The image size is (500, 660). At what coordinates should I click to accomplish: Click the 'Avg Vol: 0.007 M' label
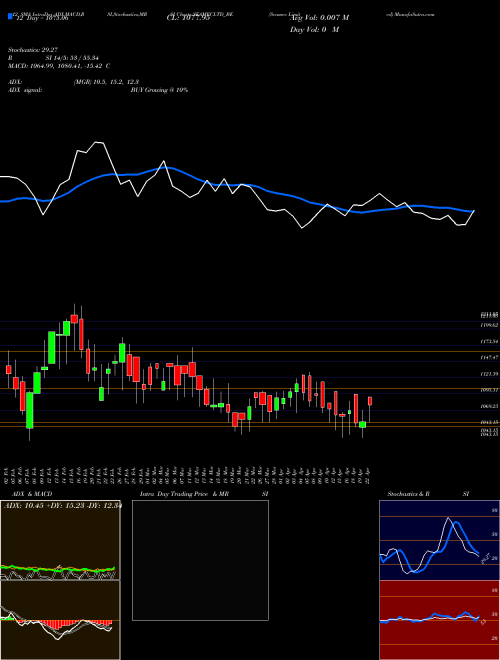319,18
